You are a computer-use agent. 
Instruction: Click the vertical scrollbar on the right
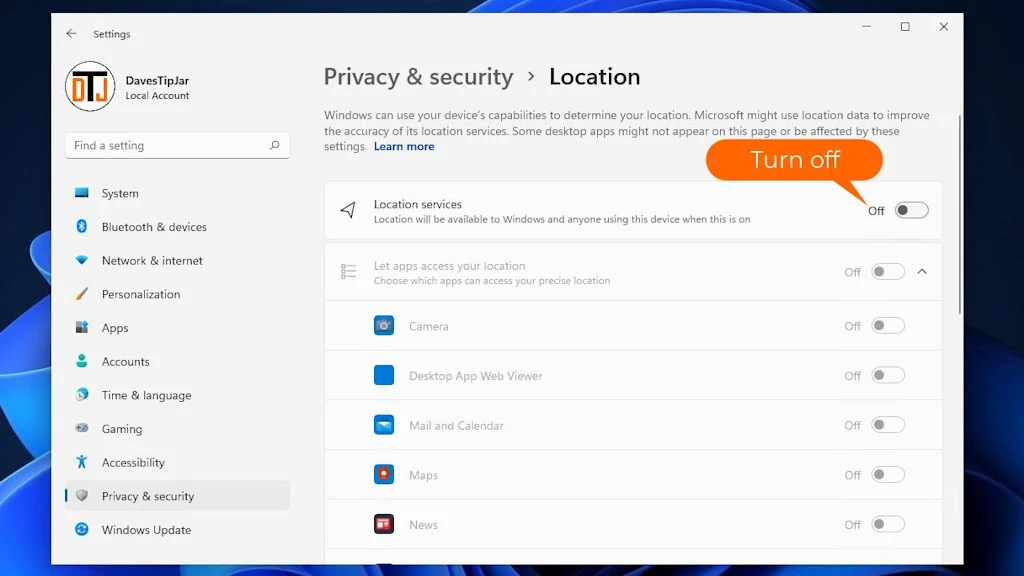coord(959,214)
